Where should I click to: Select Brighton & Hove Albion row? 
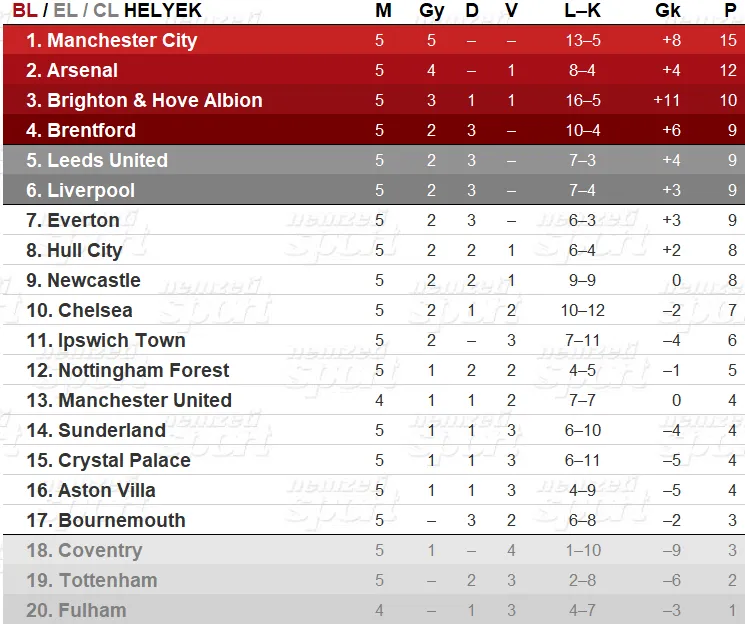point(374,100)
